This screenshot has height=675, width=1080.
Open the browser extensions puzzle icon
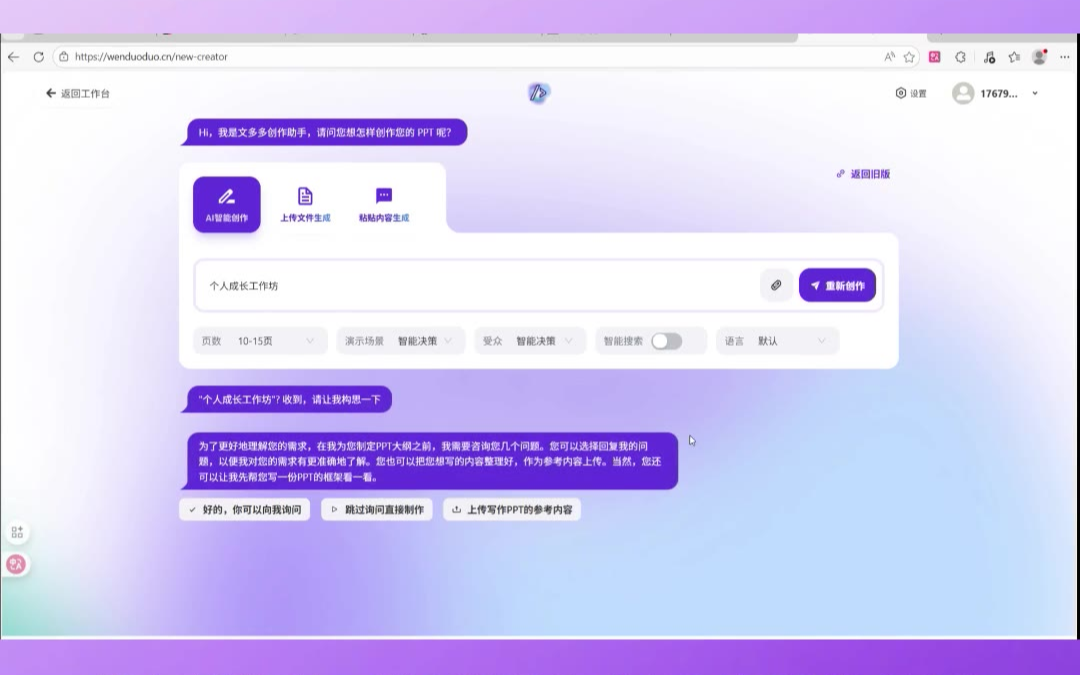coord(961,57)
